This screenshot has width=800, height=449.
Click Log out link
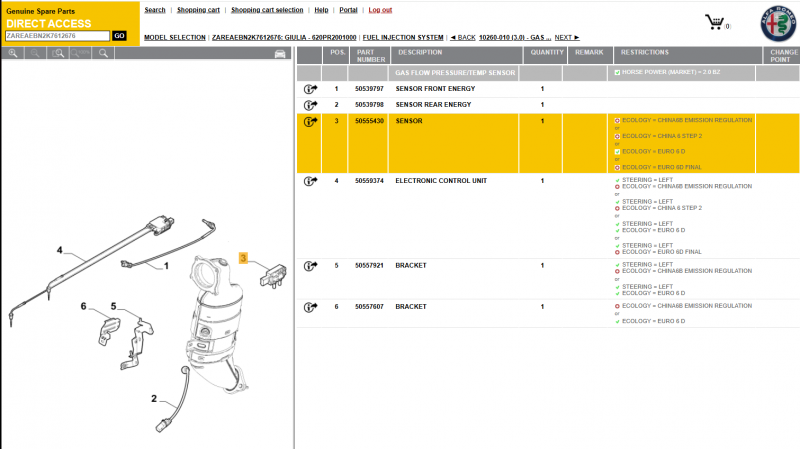click(380, 10)
